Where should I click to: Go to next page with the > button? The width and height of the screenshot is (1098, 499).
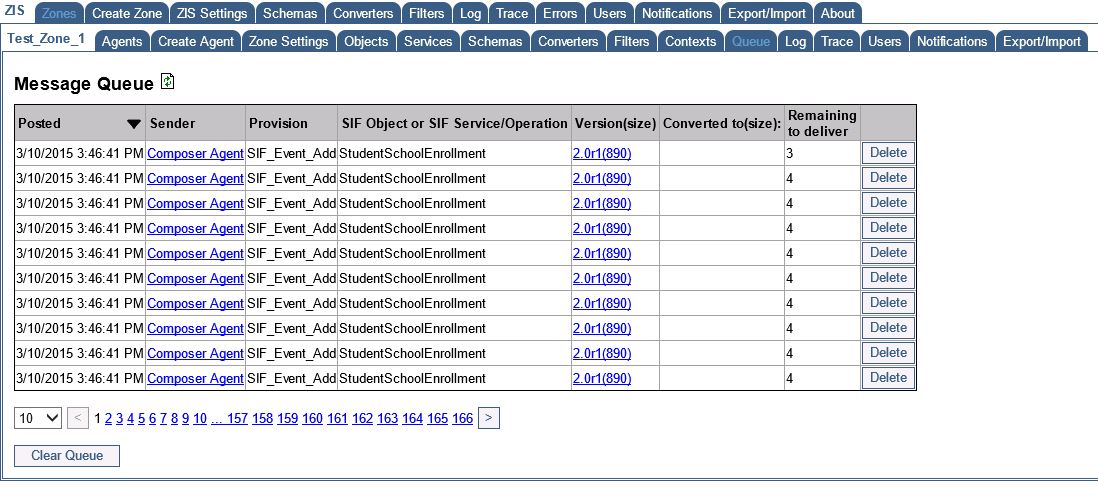tap(489, 419)
